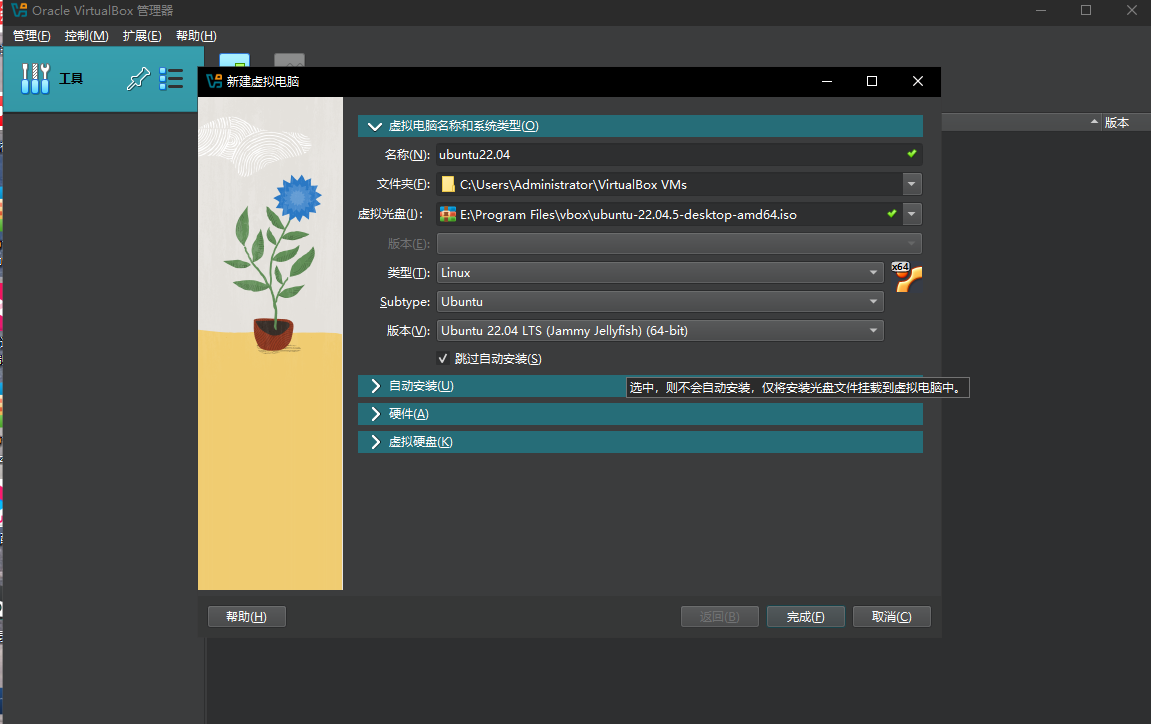Click the ISO file icon in the virtual disc field
1151x724 pixels.
tap(448, 214)
